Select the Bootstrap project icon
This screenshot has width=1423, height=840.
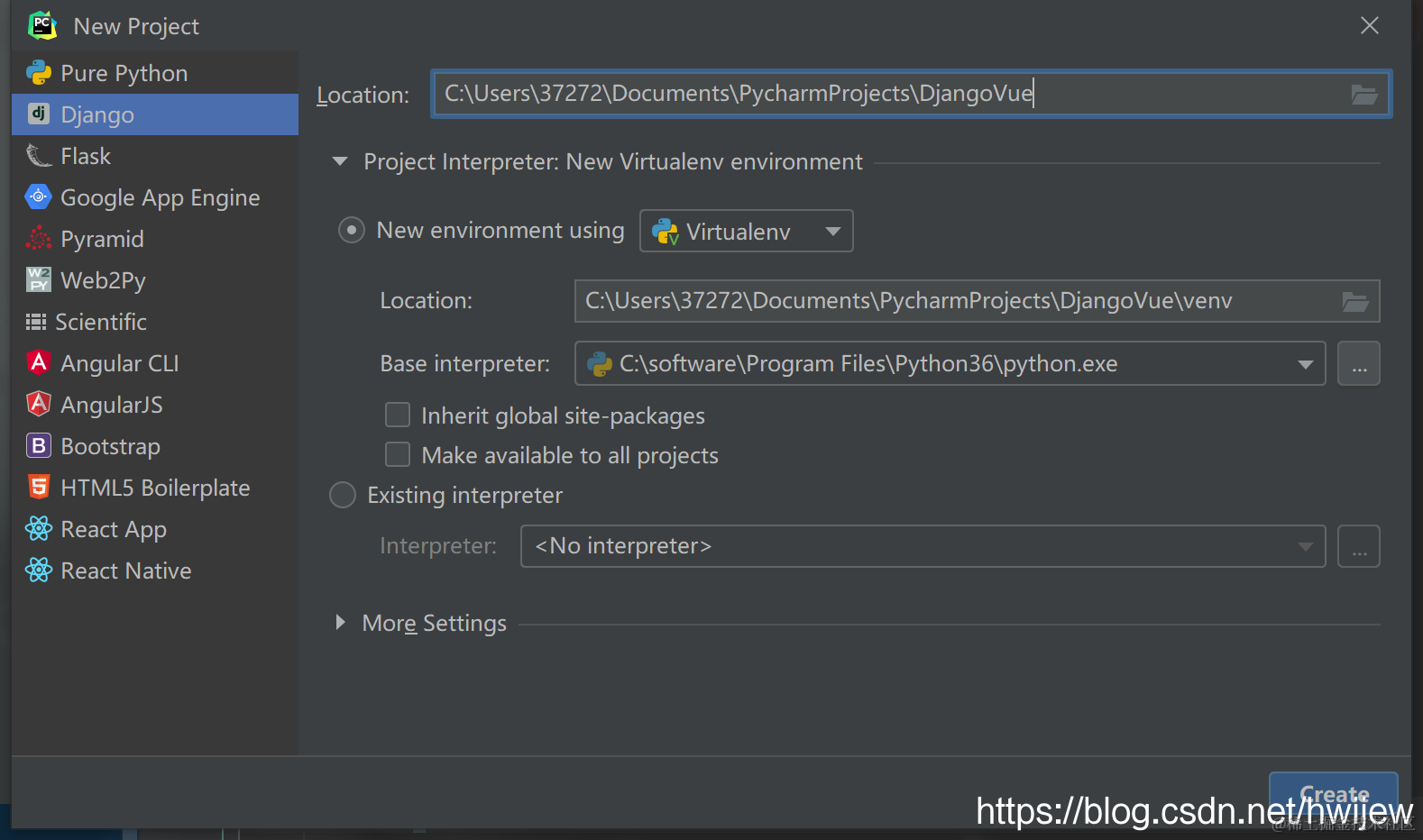pos(39,445)
